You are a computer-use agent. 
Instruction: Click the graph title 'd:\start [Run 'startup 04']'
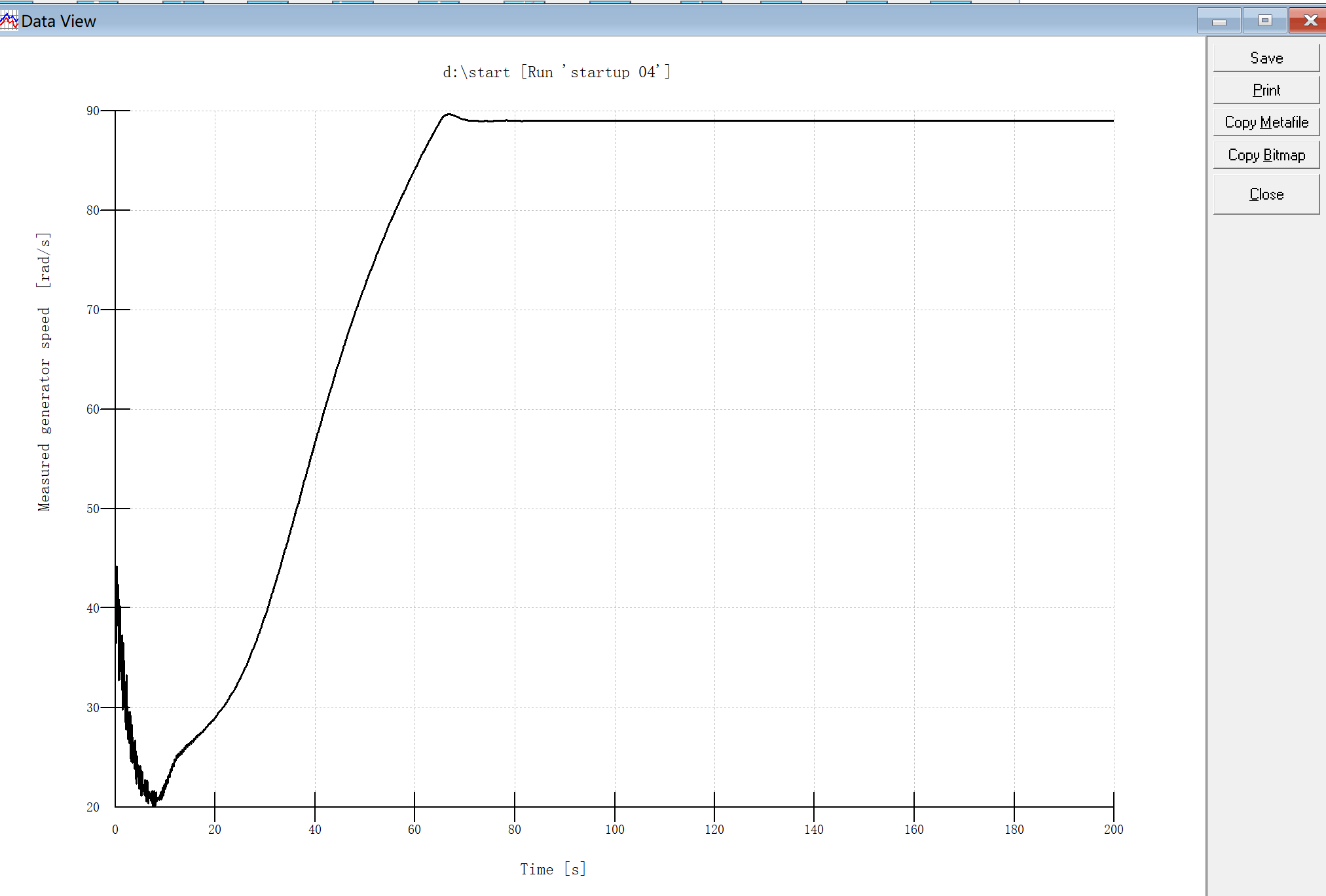[557, 72]
